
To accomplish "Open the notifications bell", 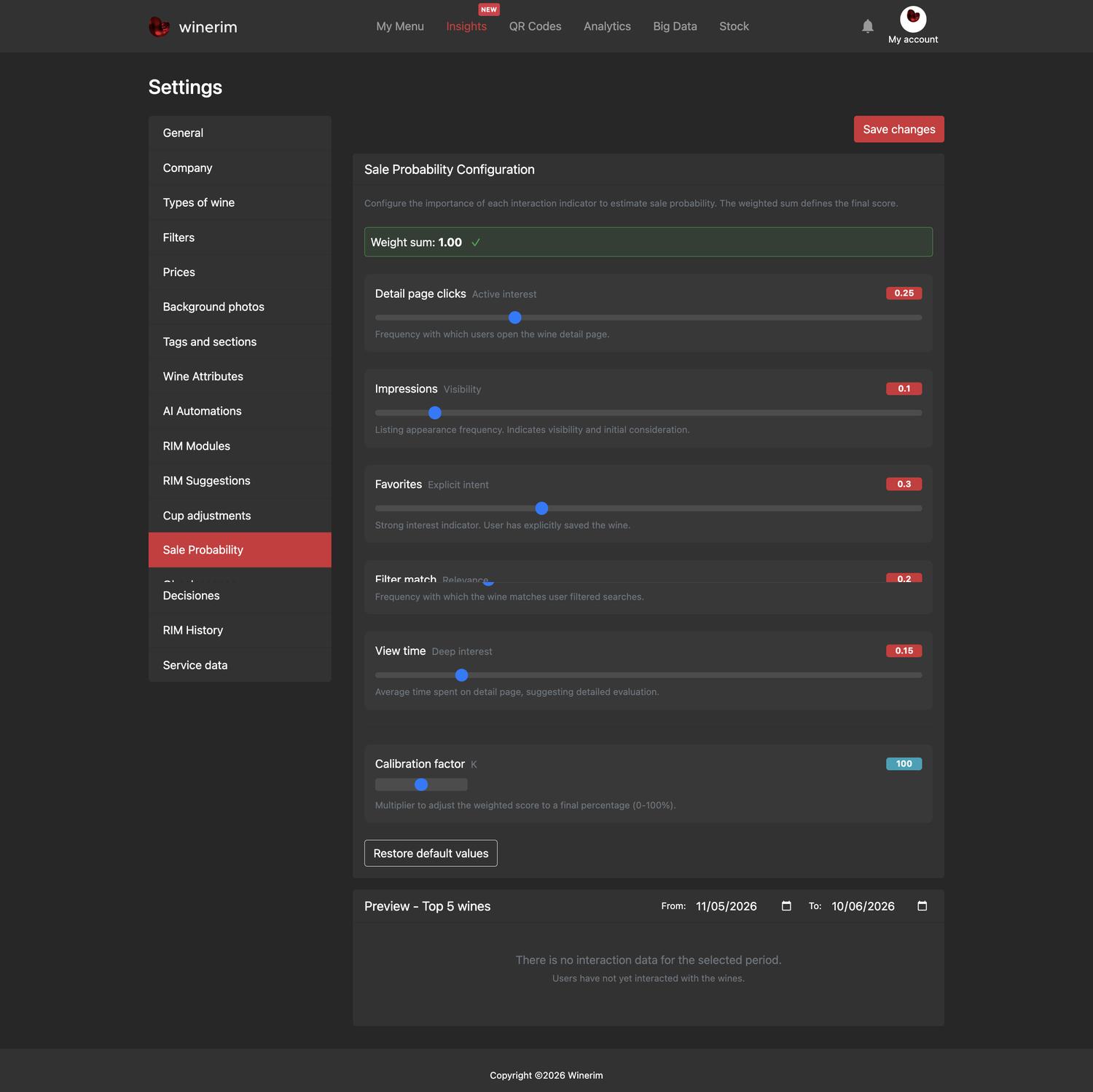I will [x=867, y=26].
